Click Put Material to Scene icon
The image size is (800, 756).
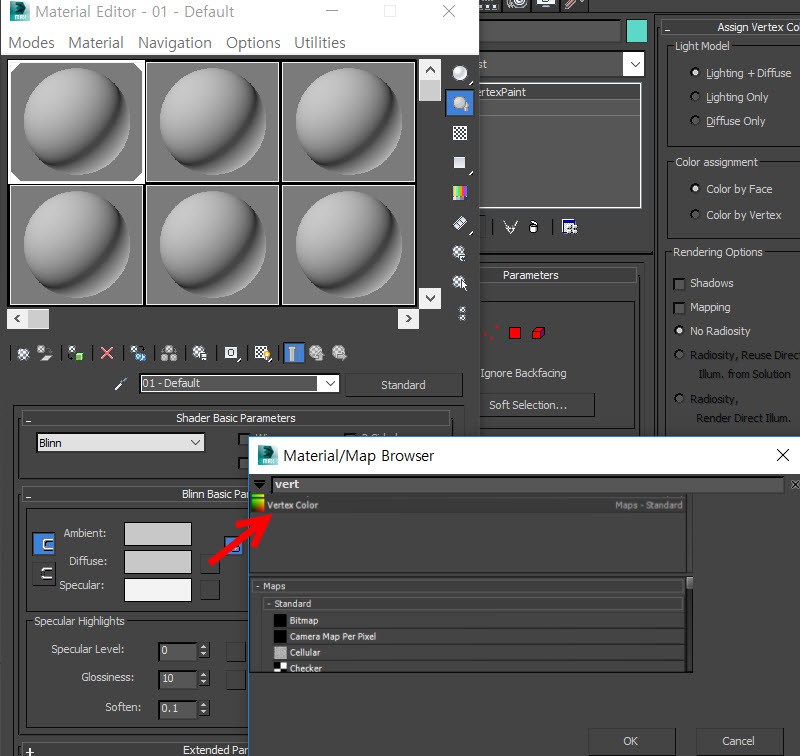click(45, 354)
